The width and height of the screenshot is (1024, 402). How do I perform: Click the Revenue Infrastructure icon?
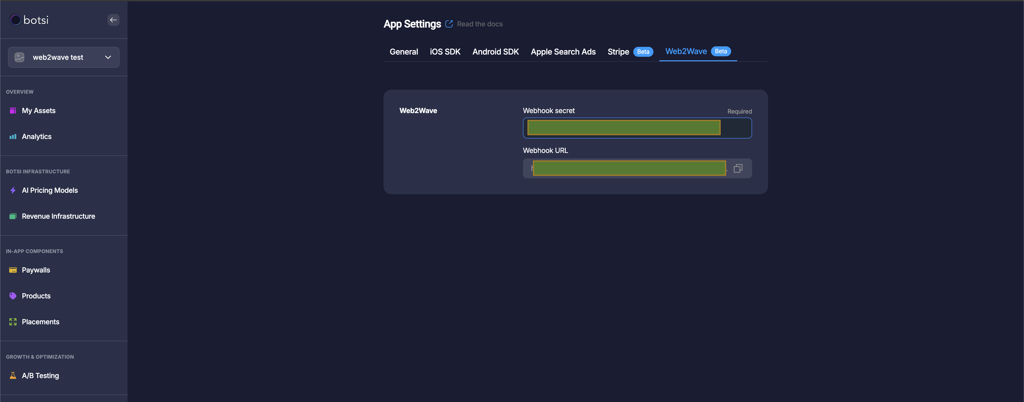pos(12,217)
